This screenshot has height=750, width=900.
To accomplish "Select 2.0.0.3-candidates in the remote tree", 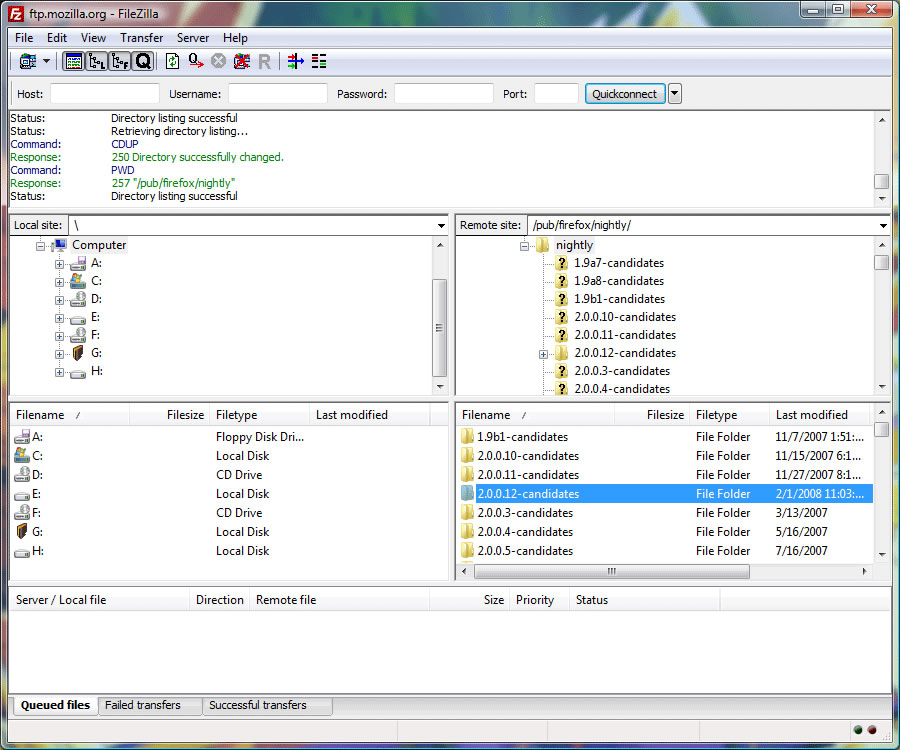I will [x=622, y=371].
